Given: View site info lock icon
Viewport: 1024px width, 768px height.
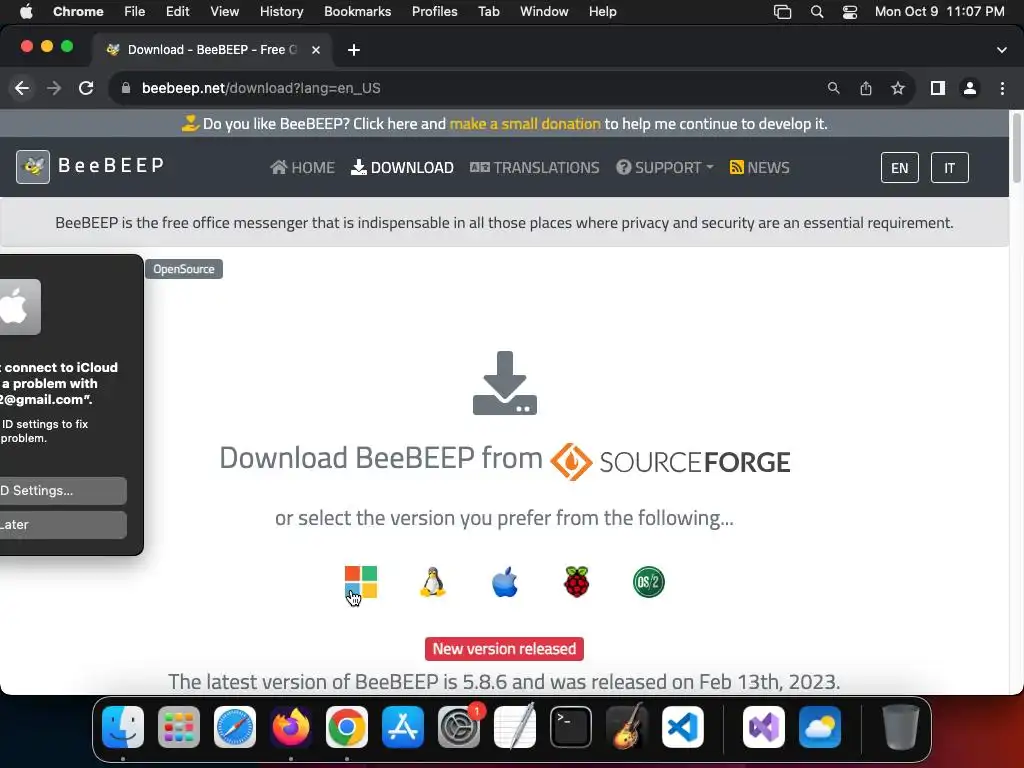Looking at the screenshot, I should click(126, 88).
